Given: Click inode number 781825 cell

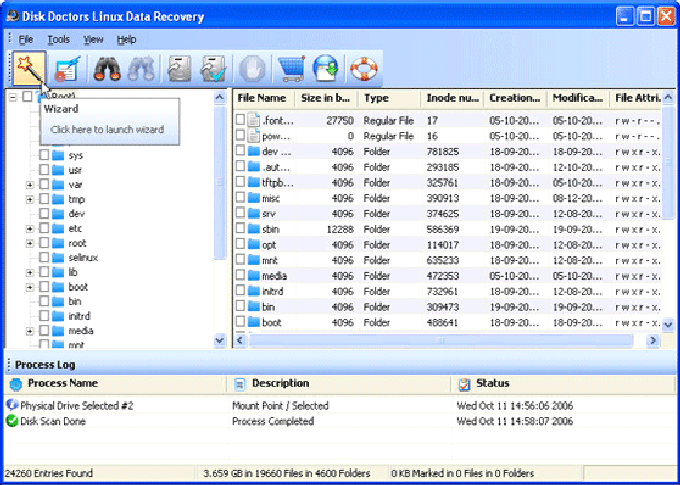Looking at the screenshot, I should (x=442, y=151).
